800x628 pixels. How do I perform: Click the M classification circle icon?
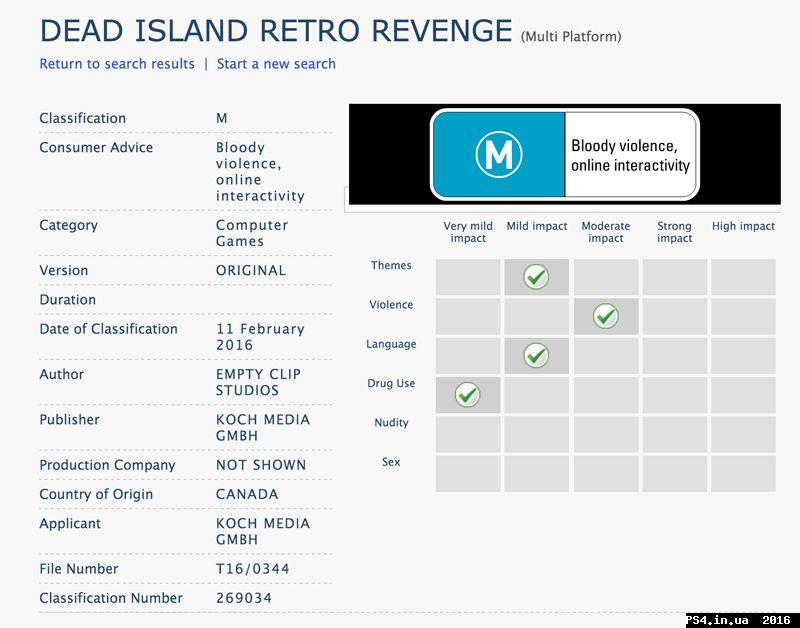(498, 154)
